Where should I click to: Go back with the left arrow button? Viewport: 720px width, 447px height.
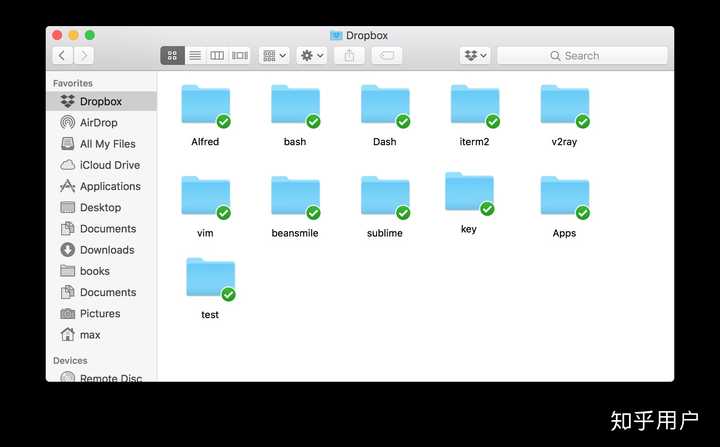click(x=62, y=56)
